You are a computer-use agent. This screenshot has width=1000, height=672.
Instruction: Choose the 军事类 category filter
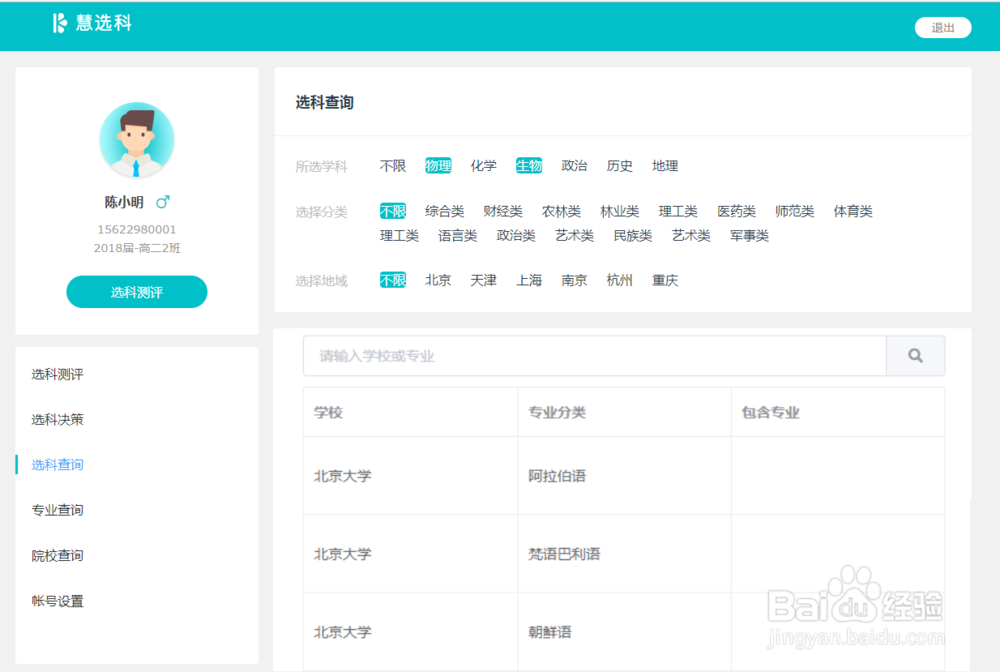748,236
